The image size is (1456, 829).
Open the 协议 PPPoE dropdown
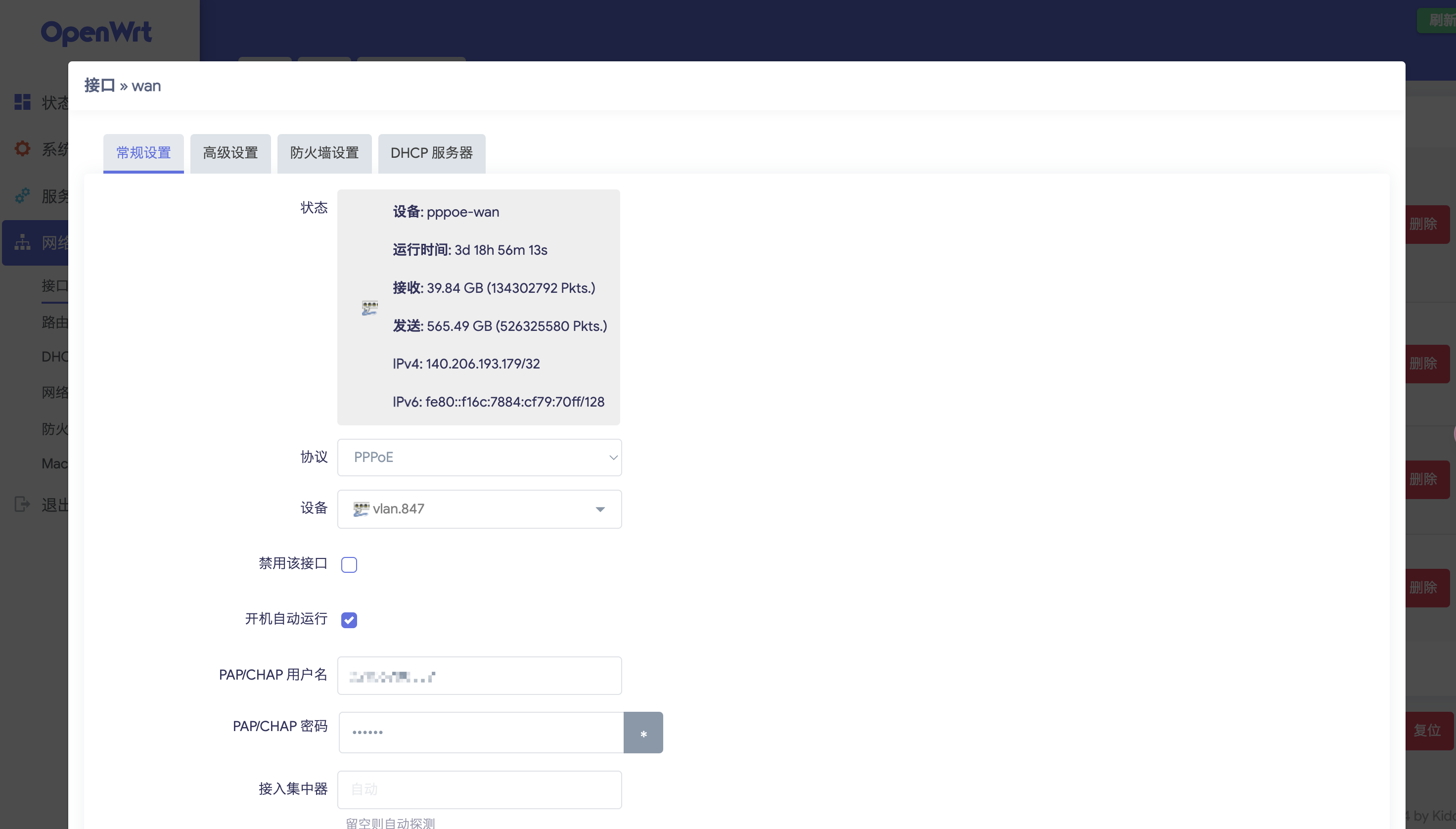click(479, 457)
